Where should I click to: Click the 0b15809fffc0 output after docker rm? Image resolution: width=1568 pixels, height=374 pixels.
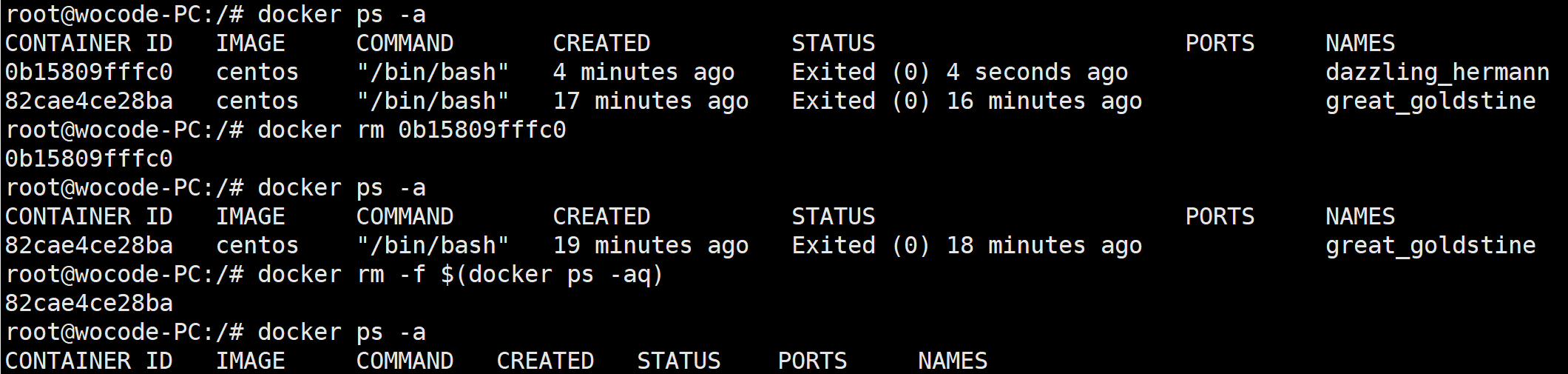point(89,158)
